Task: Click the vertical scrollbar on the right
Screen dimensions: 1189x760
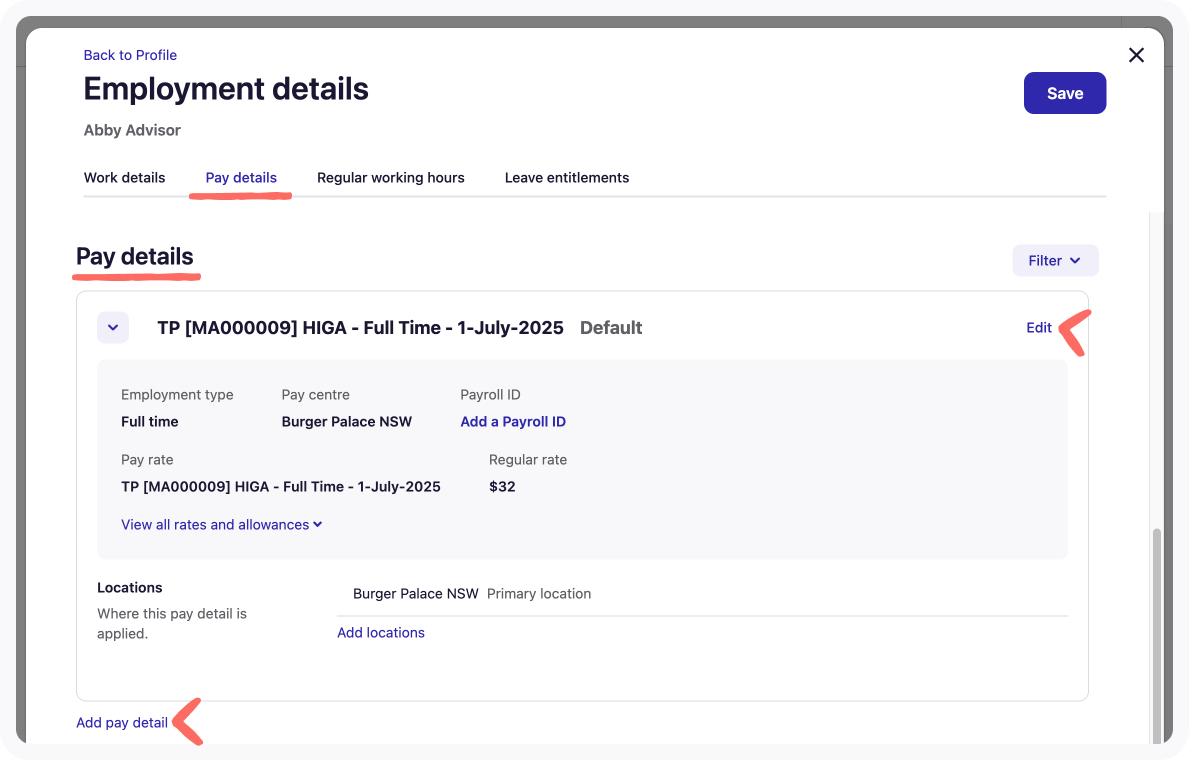Action: (1157, 630)
